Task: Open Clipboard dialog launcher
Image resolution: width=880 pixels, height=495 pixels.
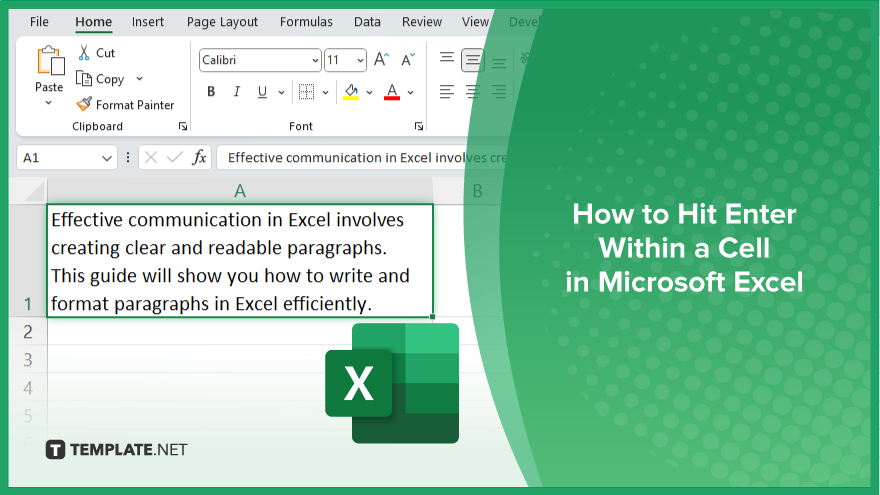Action: [183, 126]
